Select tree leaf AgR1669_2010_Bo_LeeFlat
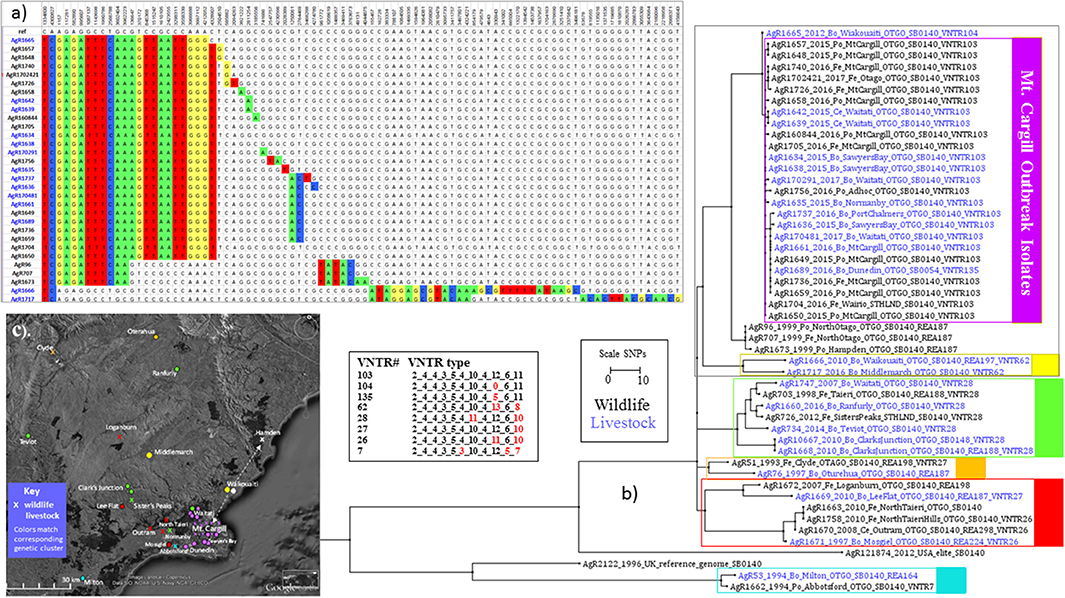The height and width of the screenshot is (598, 1065). pos(909,497)
